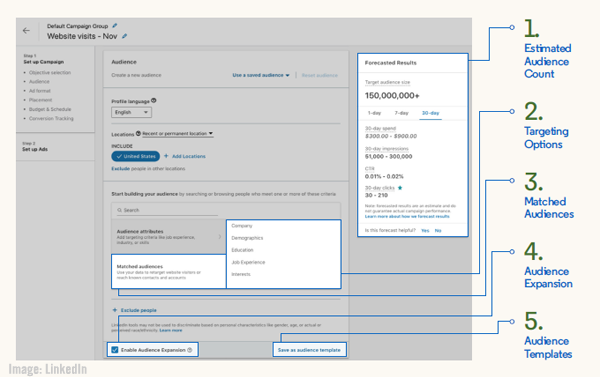The image size is (600, 377).
Task: Click the 150,000,000+ audience size value
Action: [x=392, y=96]
